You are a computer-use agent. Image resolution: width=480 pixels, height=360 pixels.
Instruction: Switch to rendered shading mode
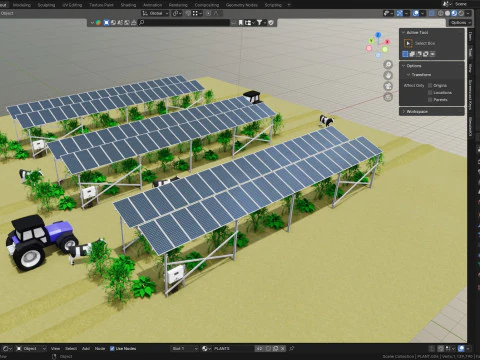tap(461, 13)
